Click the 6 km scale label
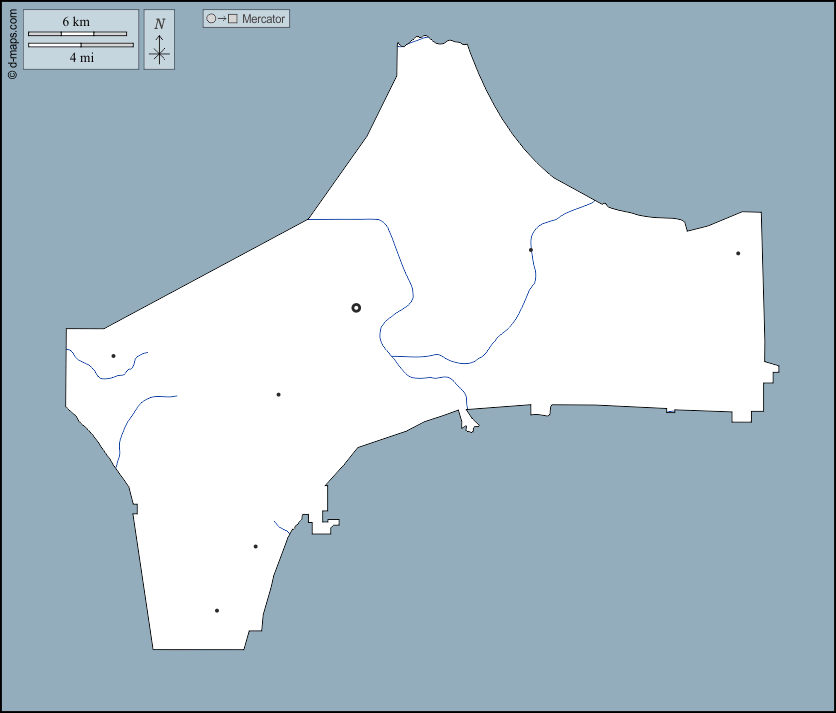 [76, 21]
